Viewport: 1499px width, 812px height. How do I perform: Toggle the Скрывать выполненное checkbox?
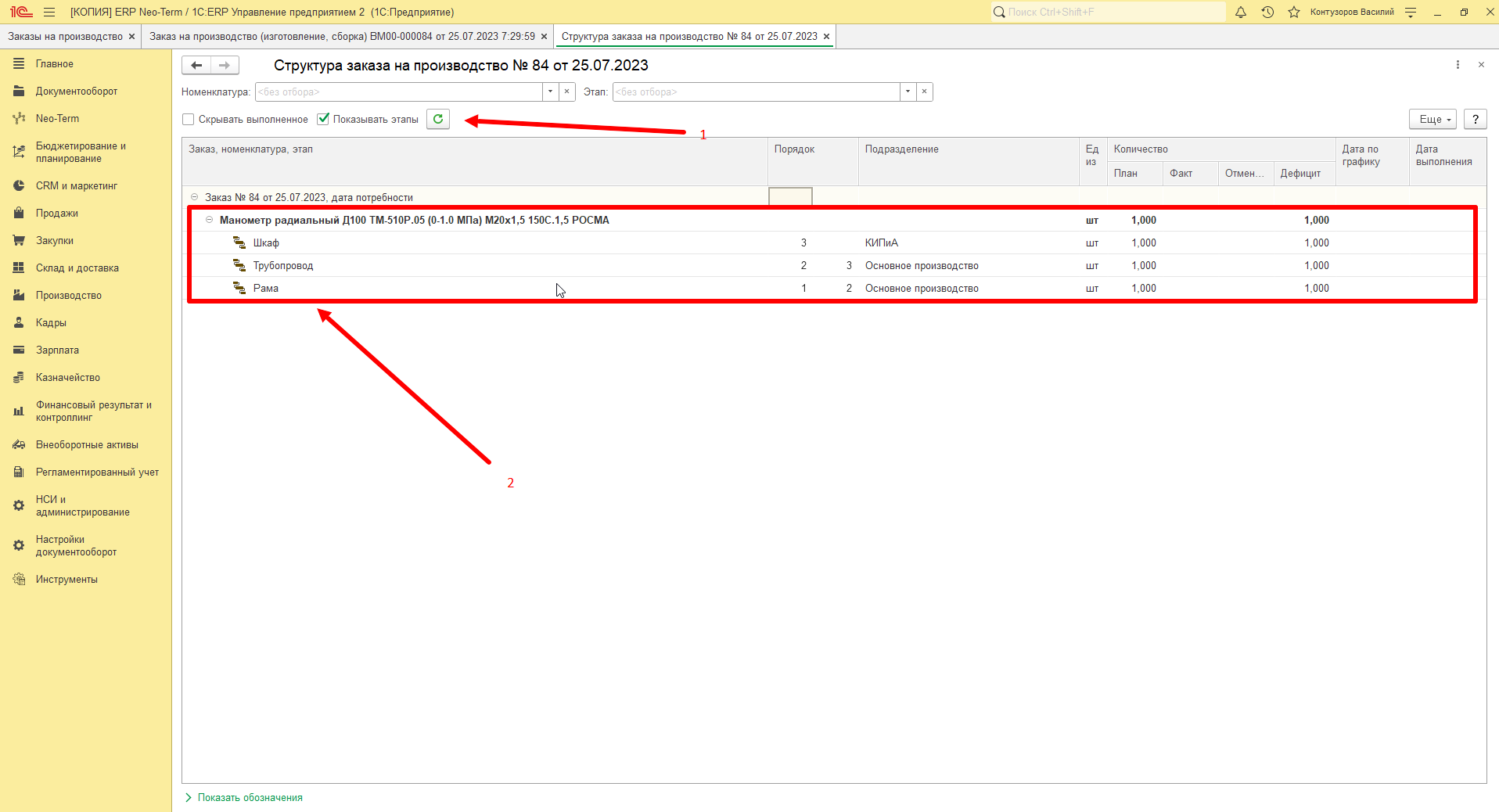click(x=188, y=120)
